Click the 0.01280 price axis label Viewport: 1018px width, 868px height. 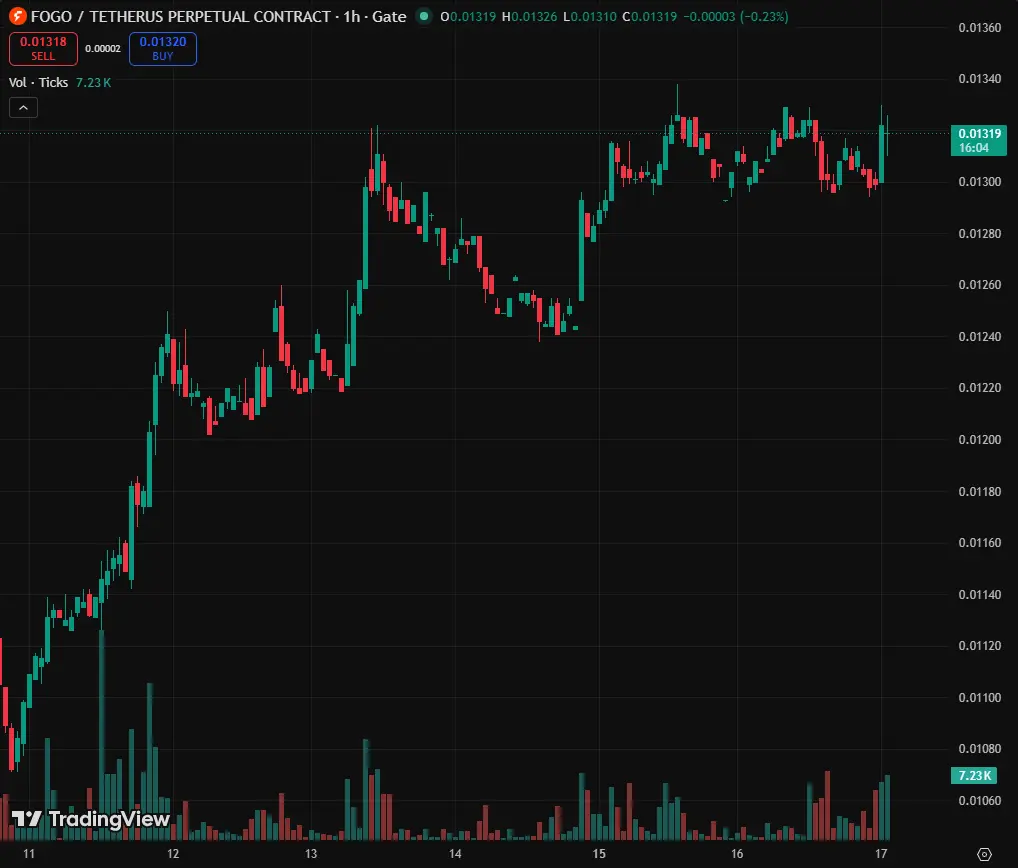(x=980, y=233)
